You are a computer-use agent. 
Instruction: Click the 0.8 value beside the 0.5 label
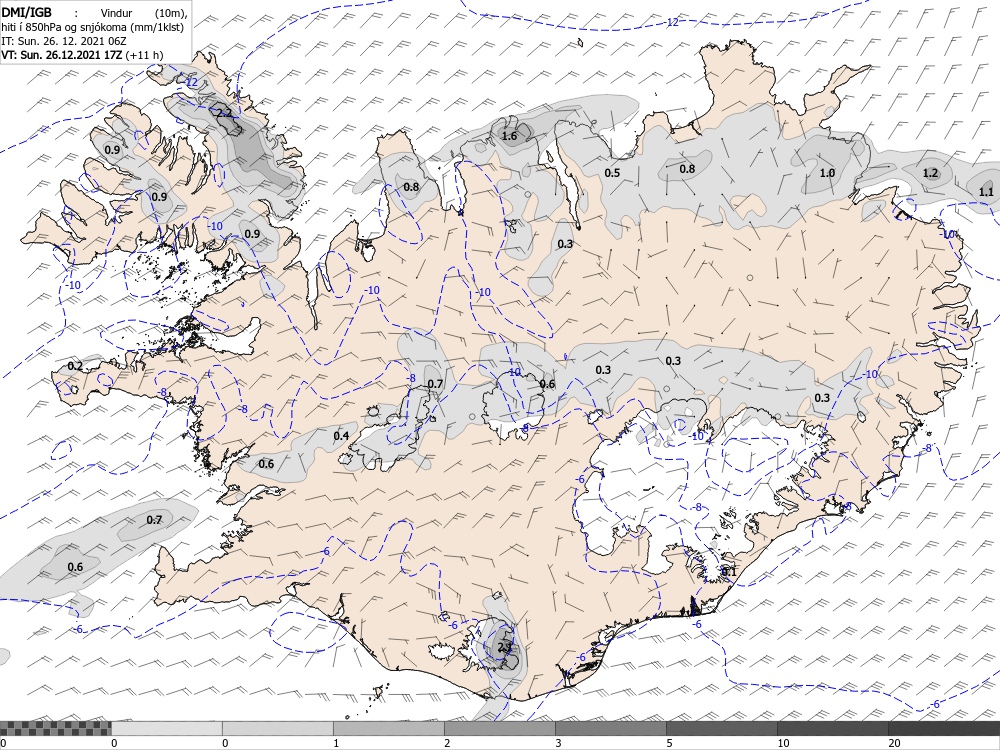[x=687, y=169]
